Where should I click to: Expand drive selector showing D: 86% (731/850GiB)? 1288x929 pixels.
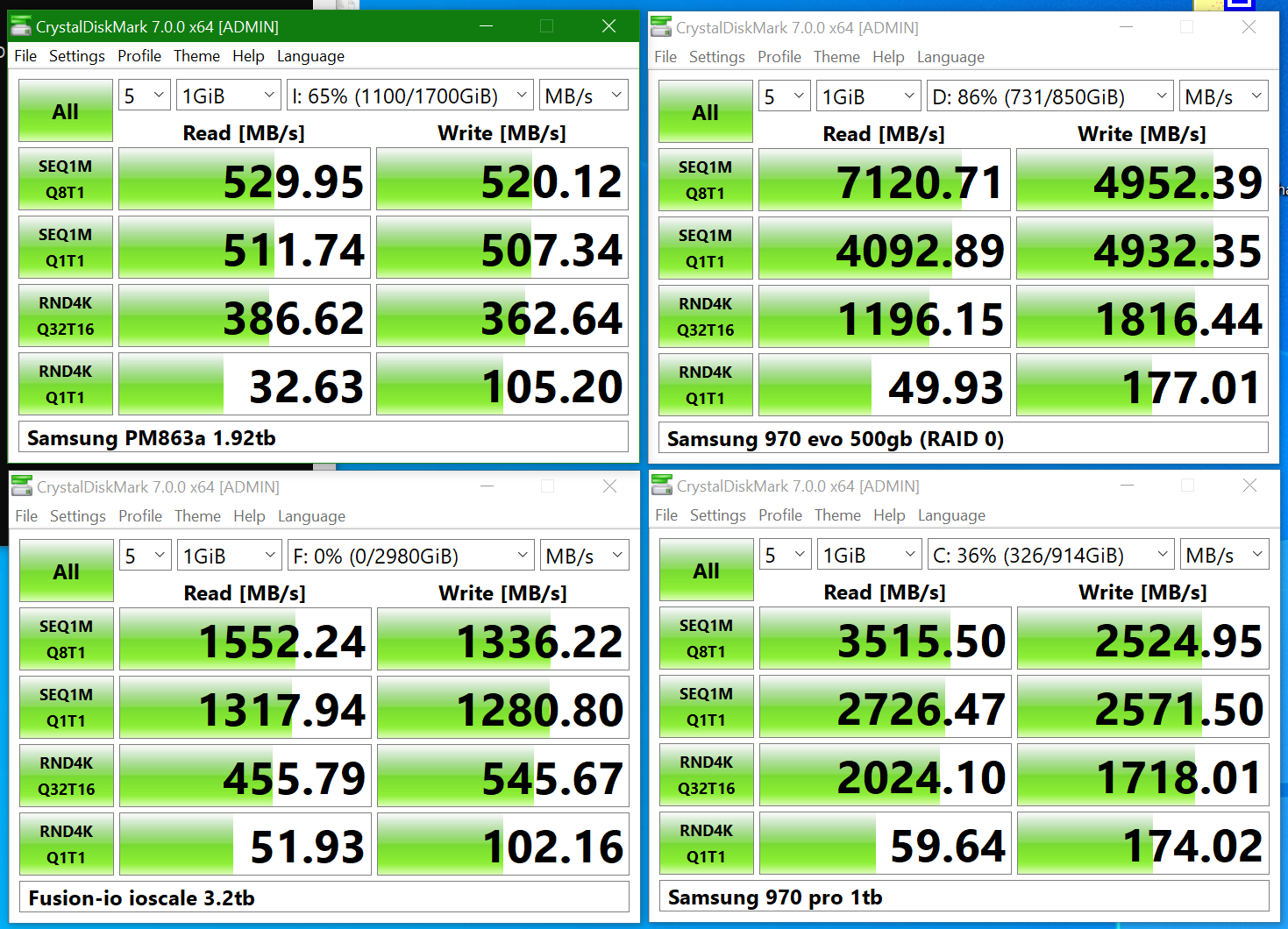(x=1050, y=96)
